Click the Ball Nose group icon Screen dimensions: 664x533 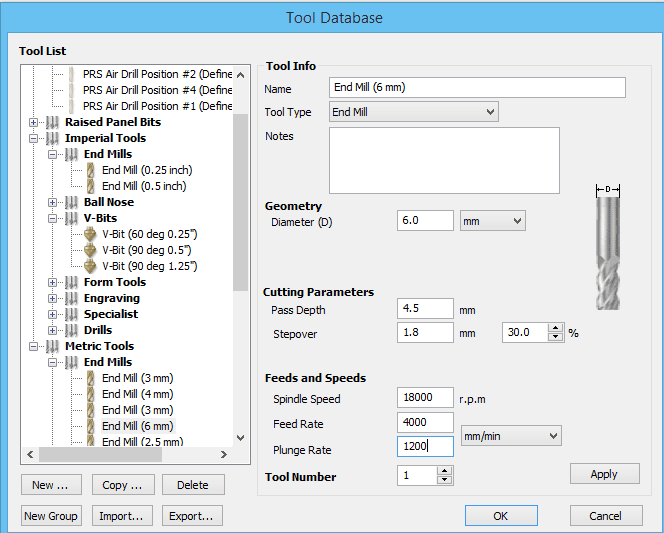click(71, 202)
